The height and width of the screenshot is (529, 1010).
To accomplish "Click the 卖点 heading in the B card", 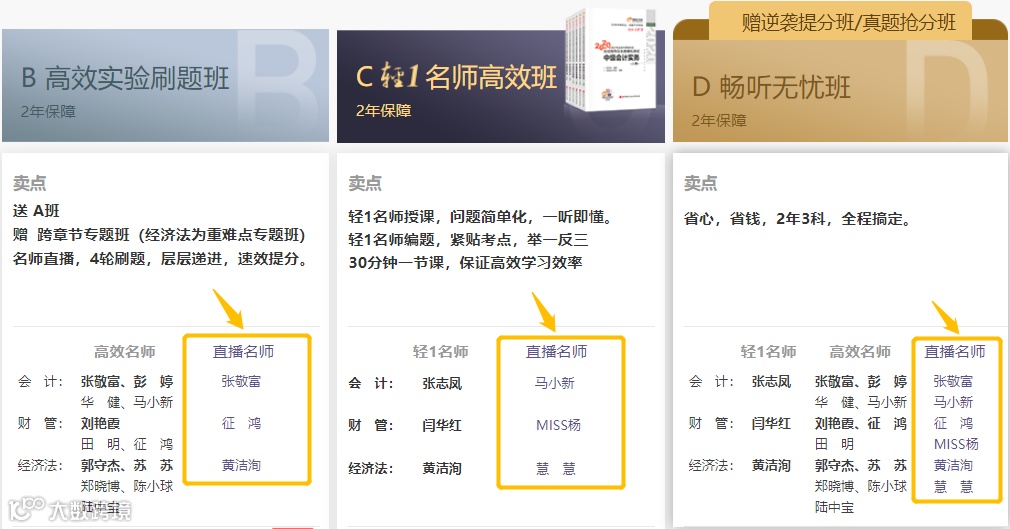I will tap(30, 184).
